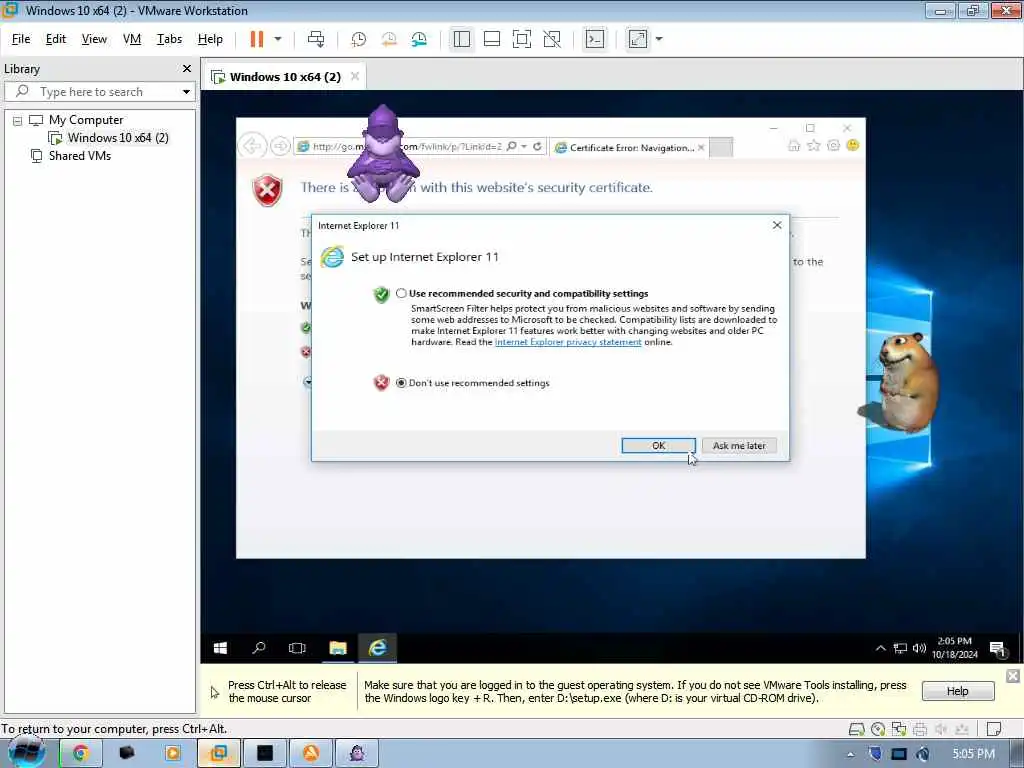Click the library search input field
This screenshot has width=1024, height=768.
(x=98, y=91)
